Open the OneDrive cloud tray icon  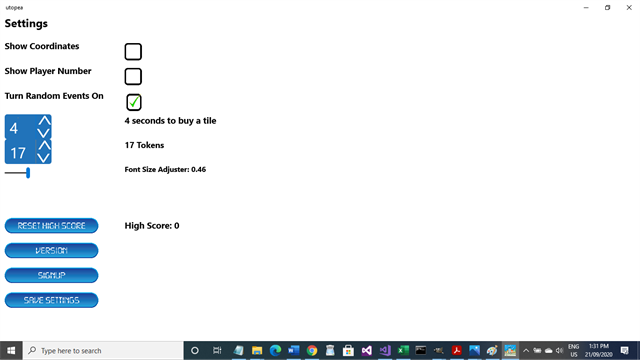click(549, 351)
